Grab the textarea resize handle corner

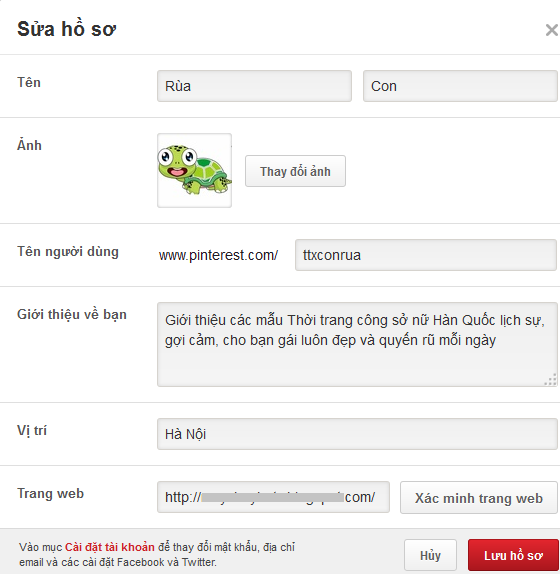(x=551, y=380)
